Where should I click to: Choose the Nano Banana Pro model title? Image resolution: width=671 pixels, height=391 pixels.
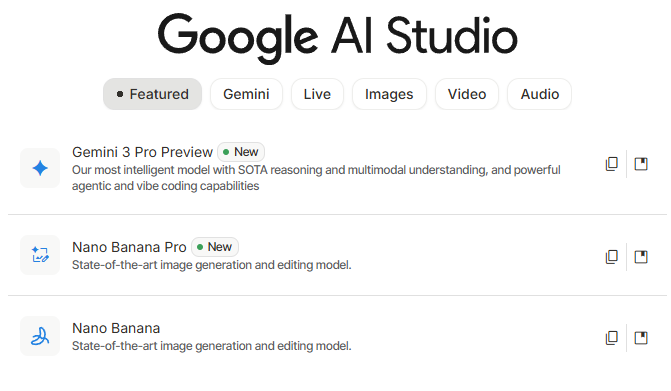(x=129, y=247)
